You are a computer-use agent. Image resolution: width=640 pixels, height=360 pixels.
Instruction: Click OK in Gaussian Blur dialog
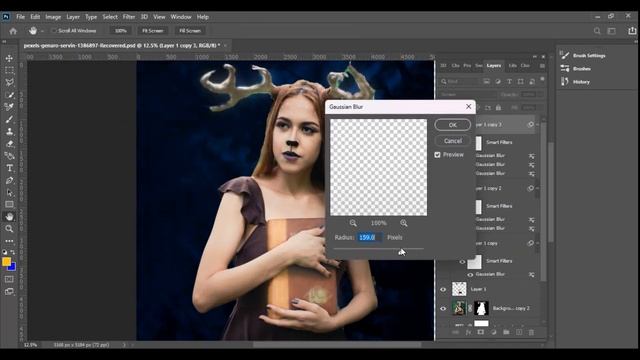[x=453, y=125]
